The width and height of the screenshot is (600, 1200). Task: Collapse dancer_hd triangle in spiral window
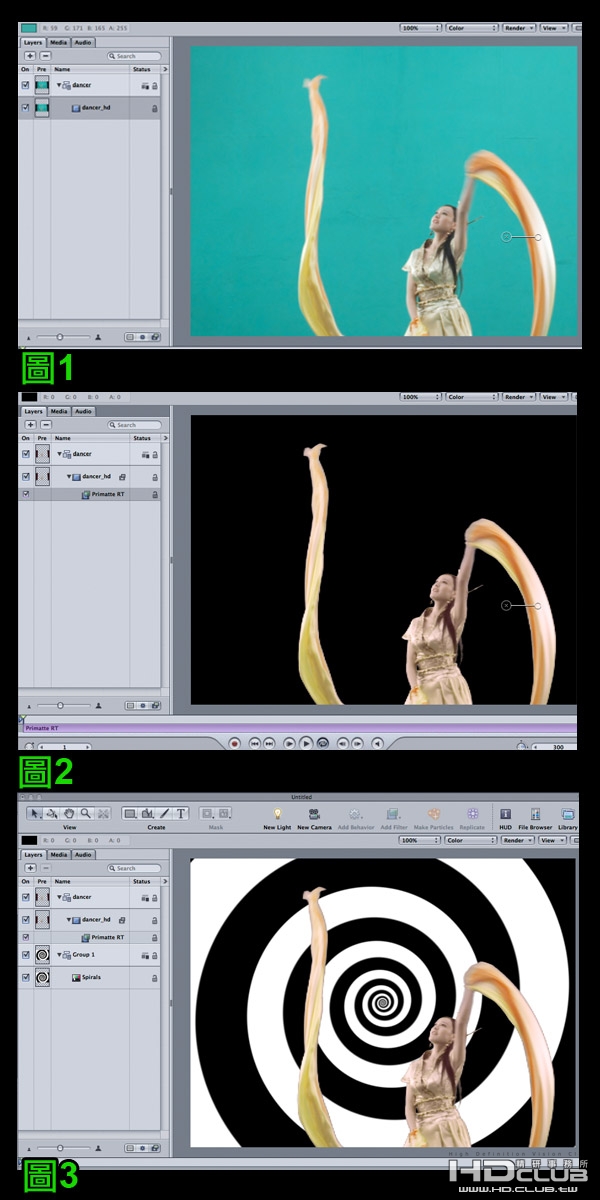[70, 920]
